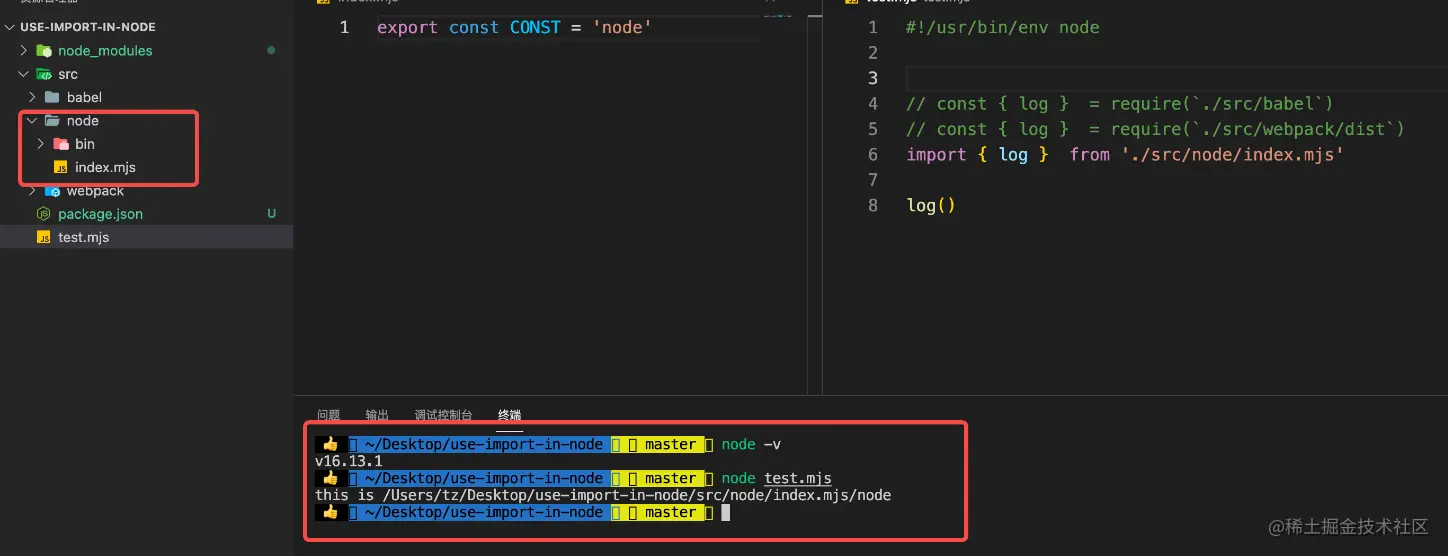
Task: Expand the node_modules folder chevron
Action: [24, 50]
